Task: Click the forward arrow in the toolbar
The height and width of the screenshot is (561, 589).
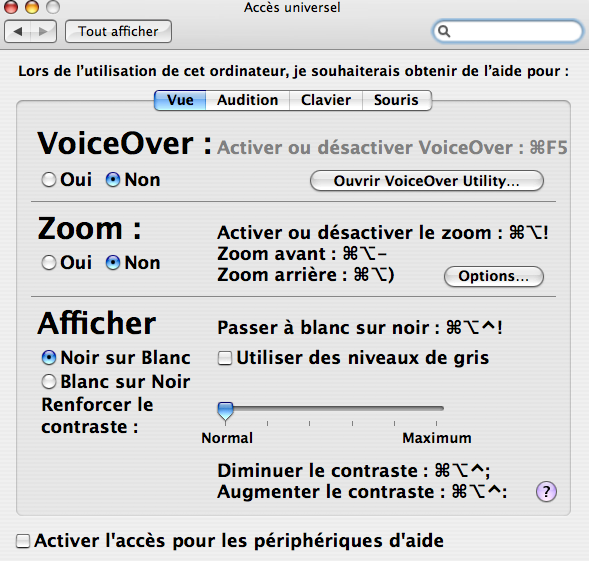Action: pos(44,32)
